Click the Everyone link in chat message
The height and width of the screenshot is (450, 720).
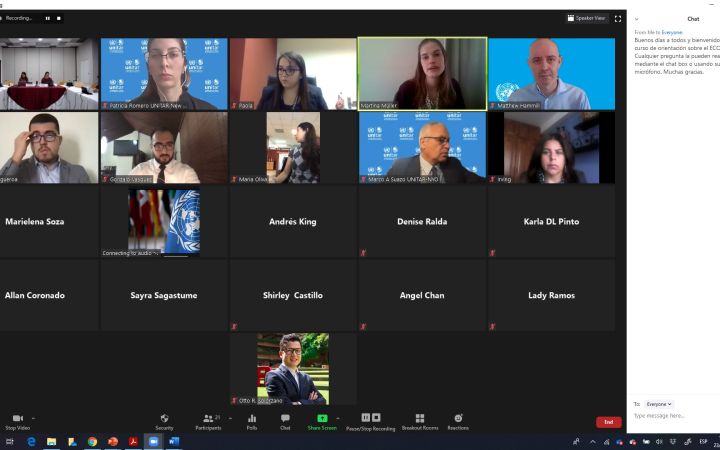tap(671, 32)
